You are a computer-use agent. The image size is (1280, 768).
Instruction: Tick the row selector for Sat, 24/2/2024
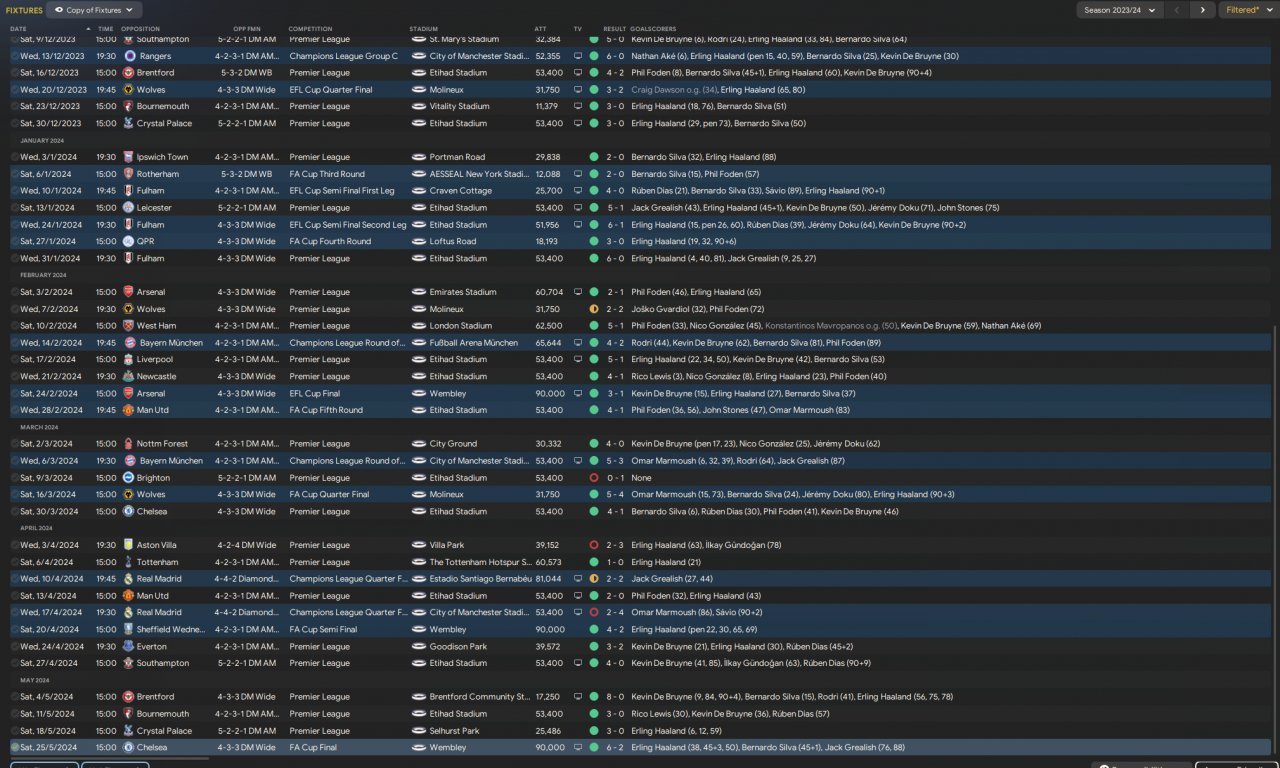click(x=14, y=393)
